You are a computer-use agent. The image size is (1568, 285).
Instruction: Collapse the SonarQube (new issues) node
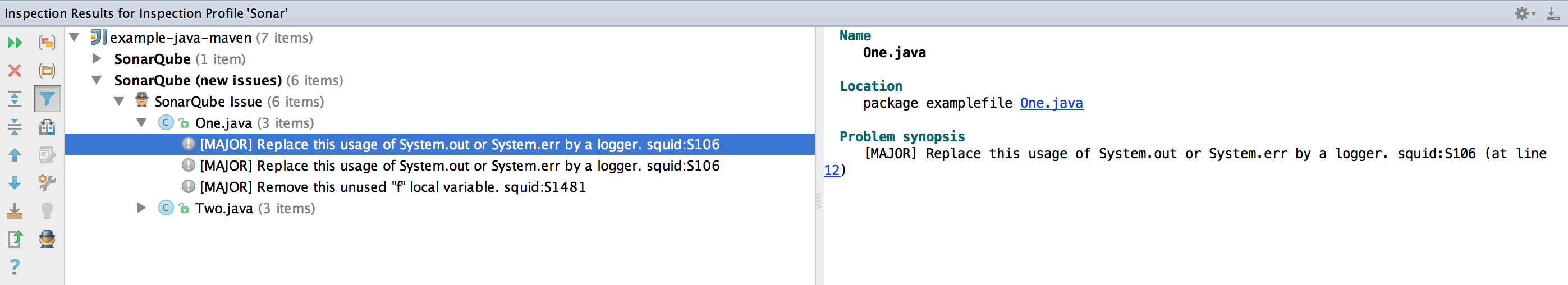[96, 80]
